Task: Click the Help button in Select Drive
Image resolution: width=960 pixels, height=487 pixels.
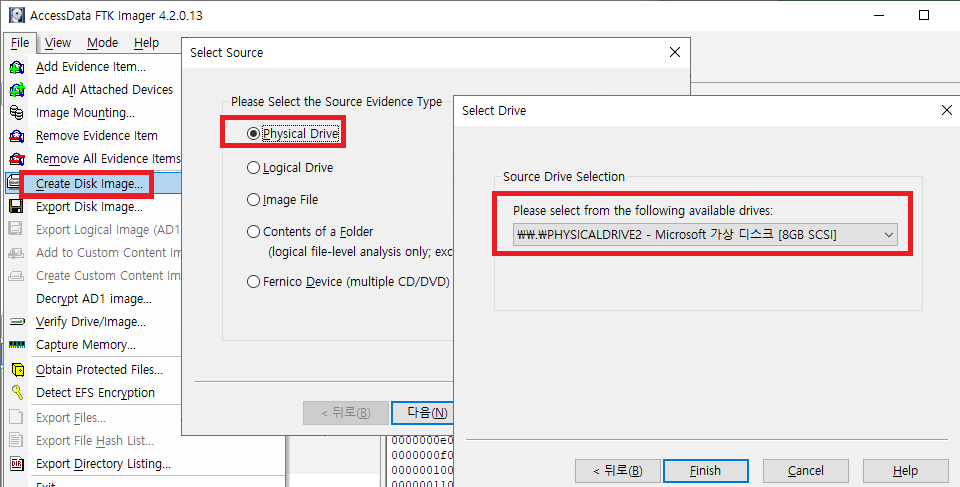Action: tap(904, 471)
